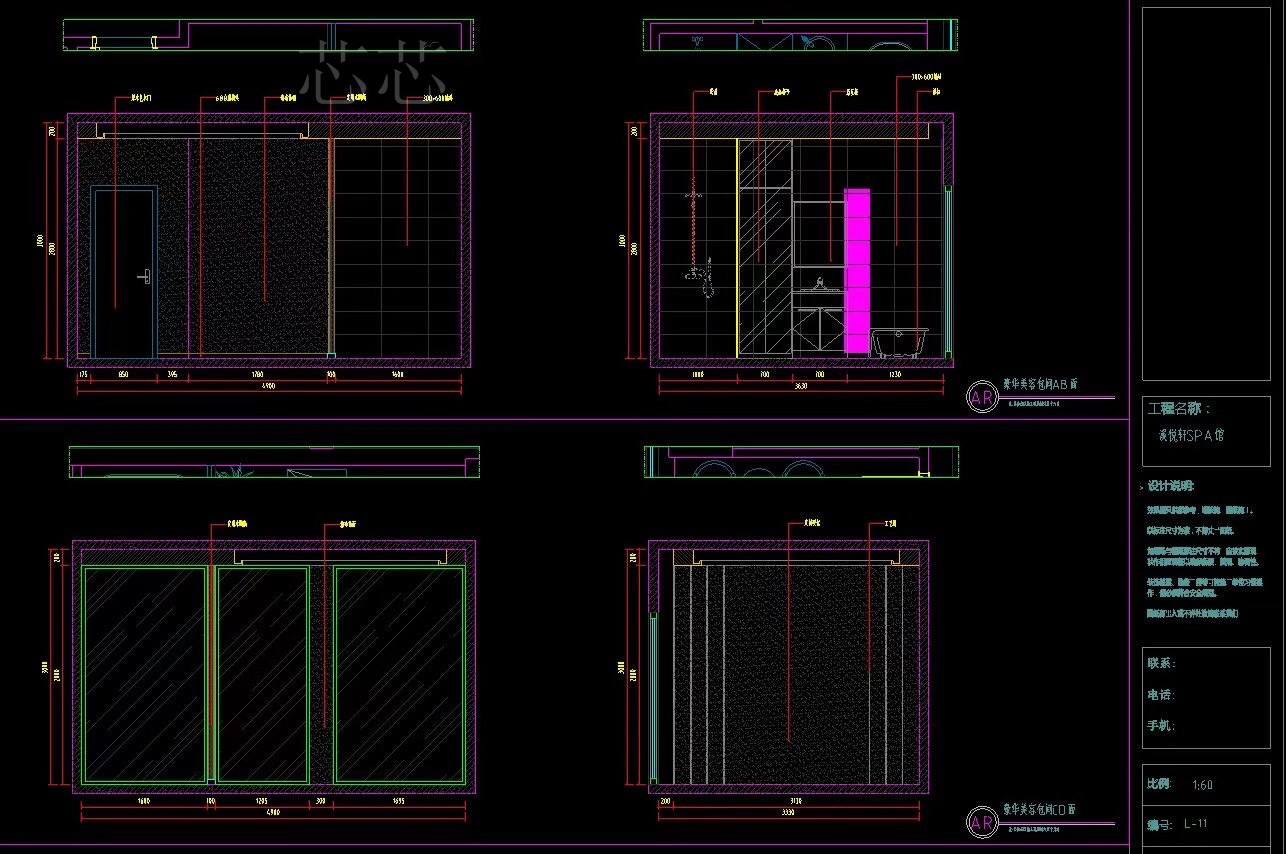1286x854 pixels.
Task: Click the rightmost green glass panel
Action: 399,674
